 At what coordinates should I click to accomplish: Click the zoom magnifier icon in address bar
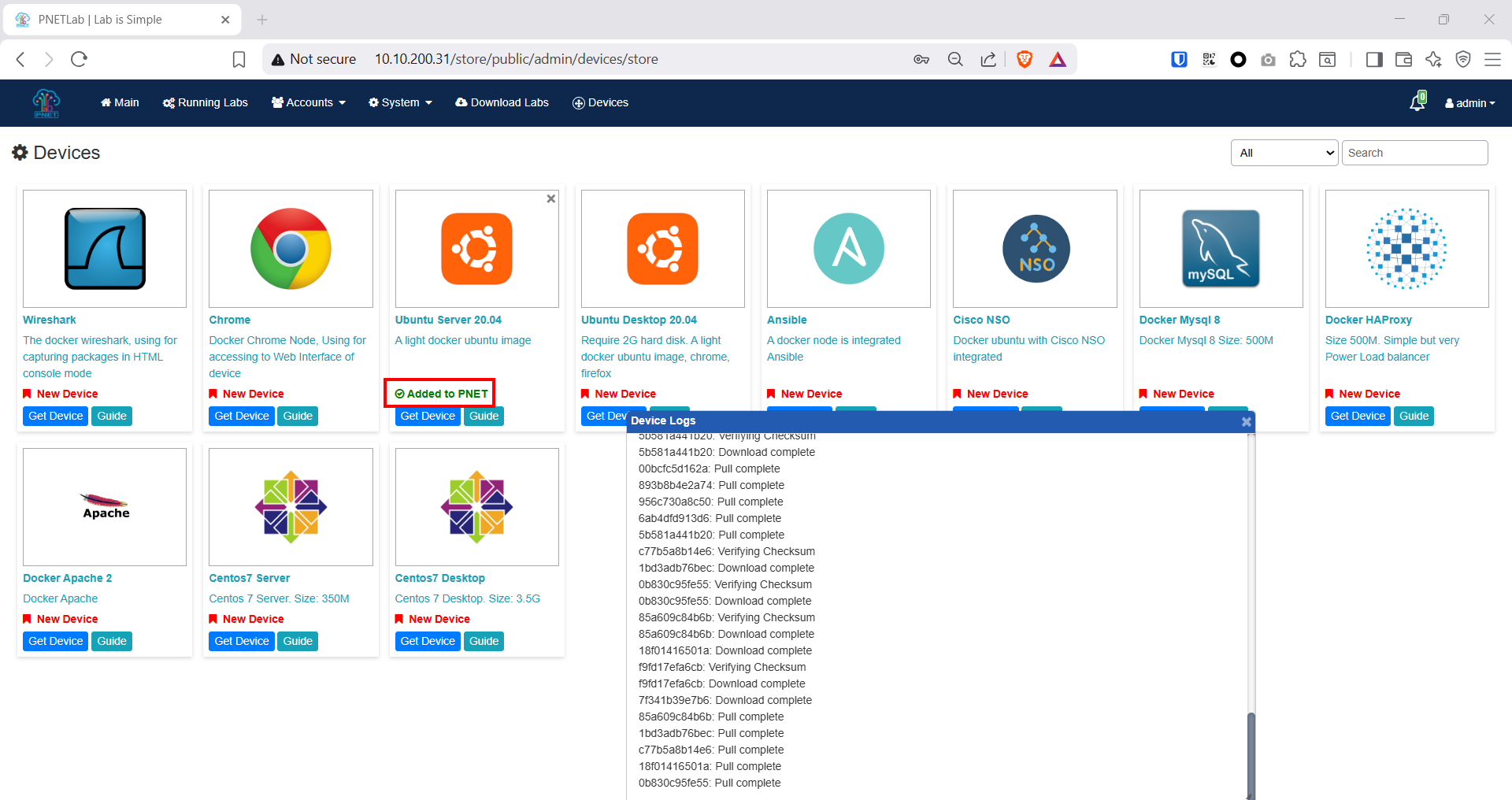point(955,59)
